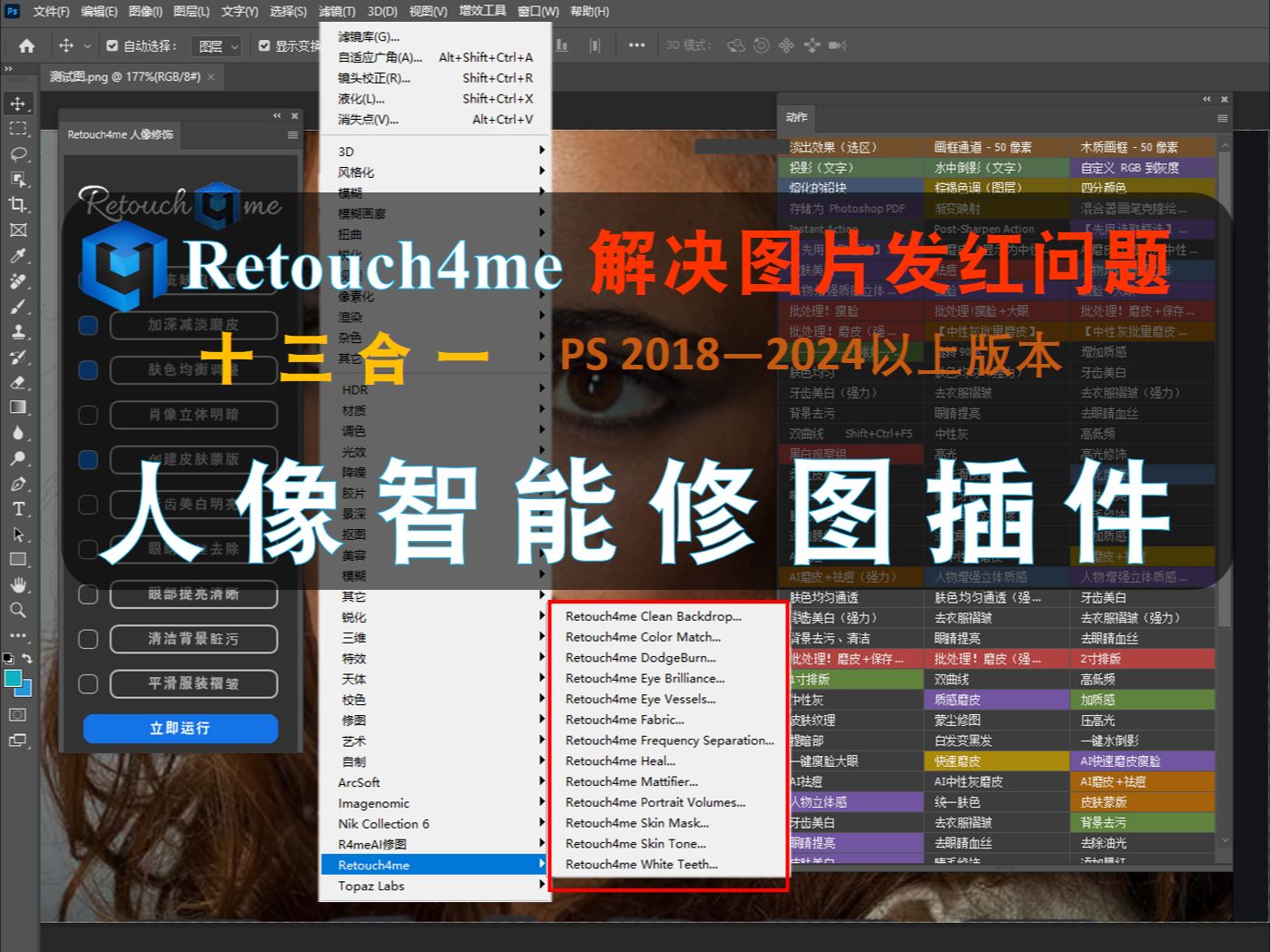
Task: Select the Move tool in the toolbar
Action: pos(18,103)
